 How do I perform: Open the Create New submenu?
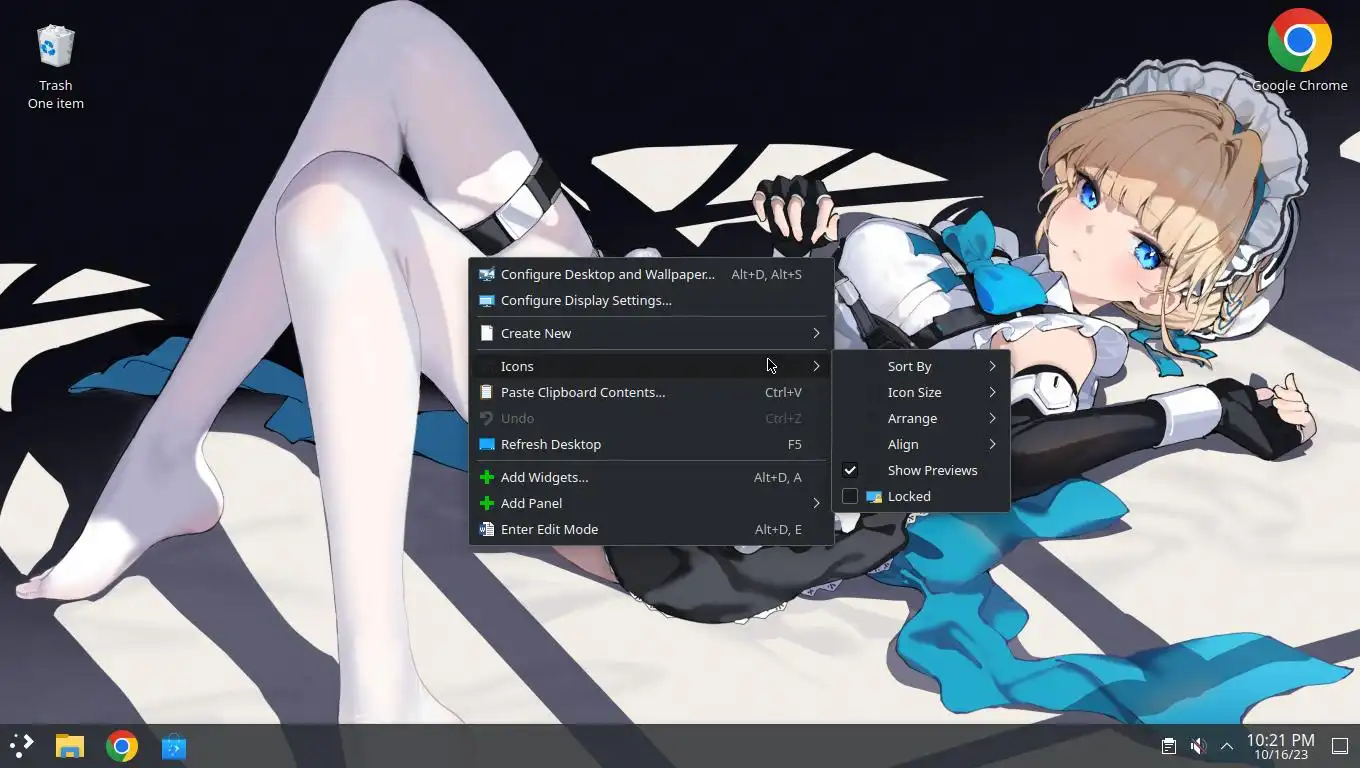click(651, 333)
